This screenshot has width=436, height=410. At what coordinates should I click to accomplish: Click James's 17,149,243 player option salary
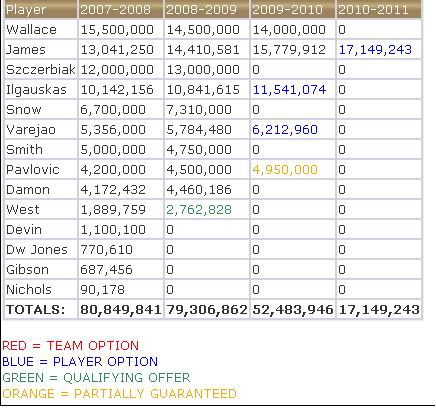[x=375, y=50]
